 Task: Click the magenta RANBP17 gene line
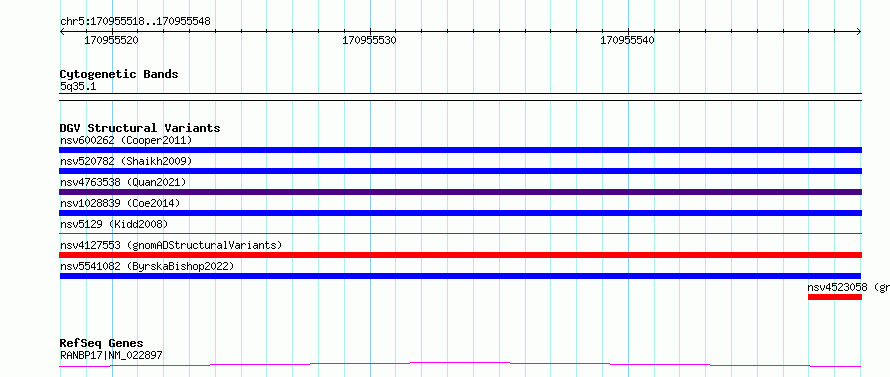tap(460, 365)
